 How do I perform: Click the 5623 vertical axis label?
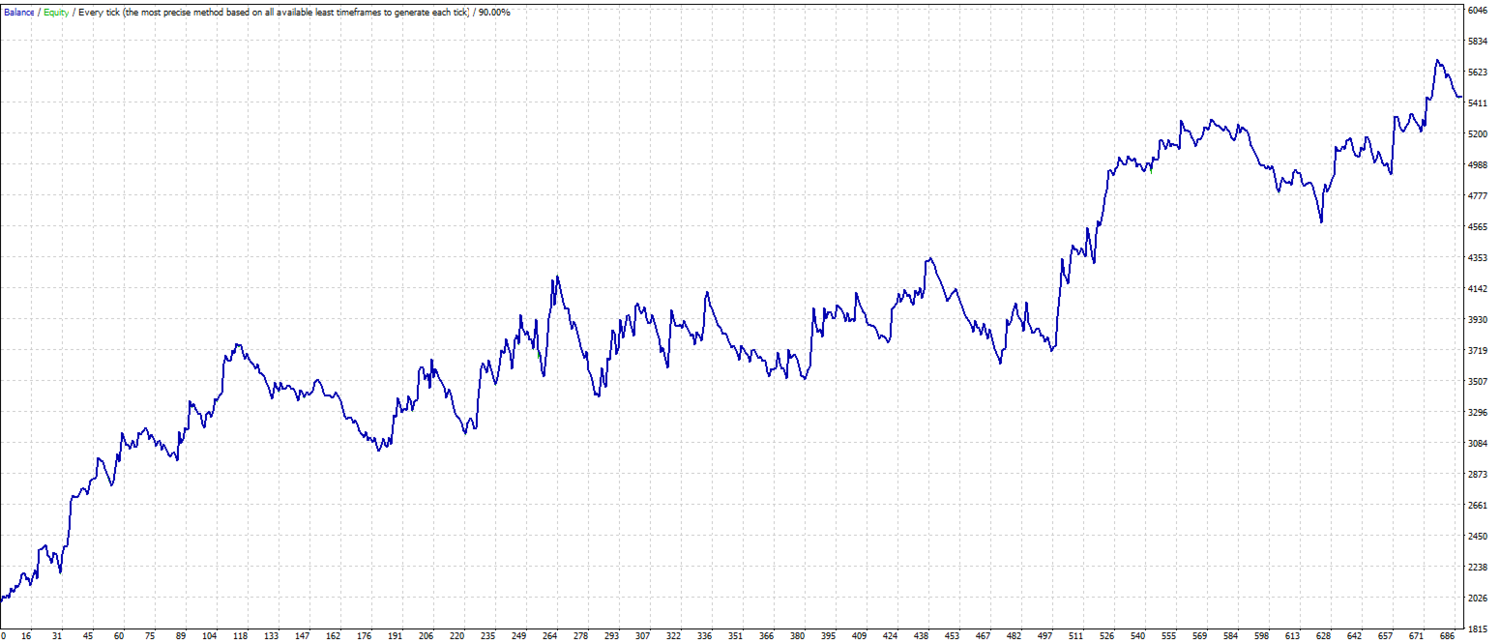(x=1477, y=72)
